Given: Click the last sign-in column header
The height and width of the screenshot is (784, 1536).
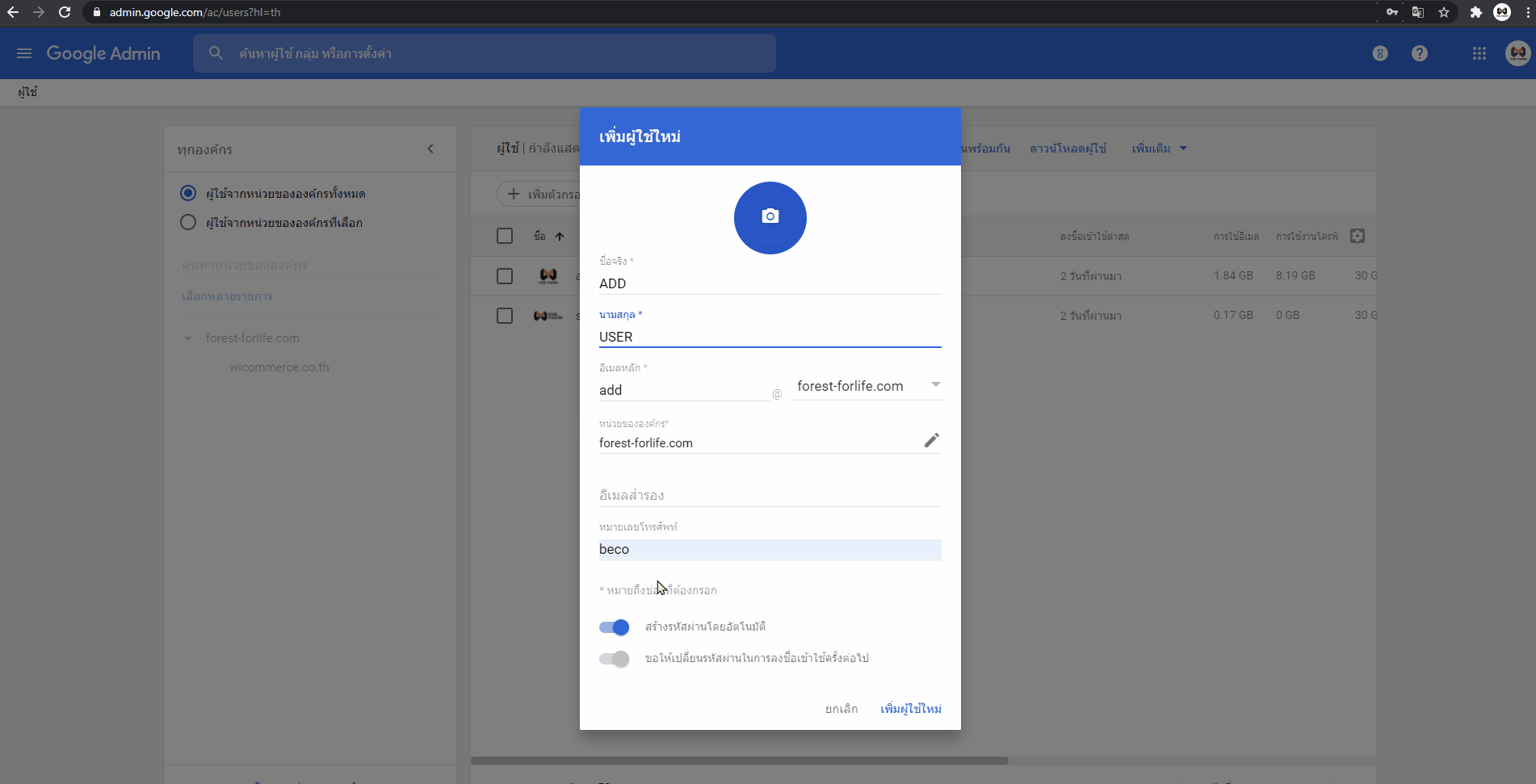Looking at the screenshot, I should (1095, 237).
